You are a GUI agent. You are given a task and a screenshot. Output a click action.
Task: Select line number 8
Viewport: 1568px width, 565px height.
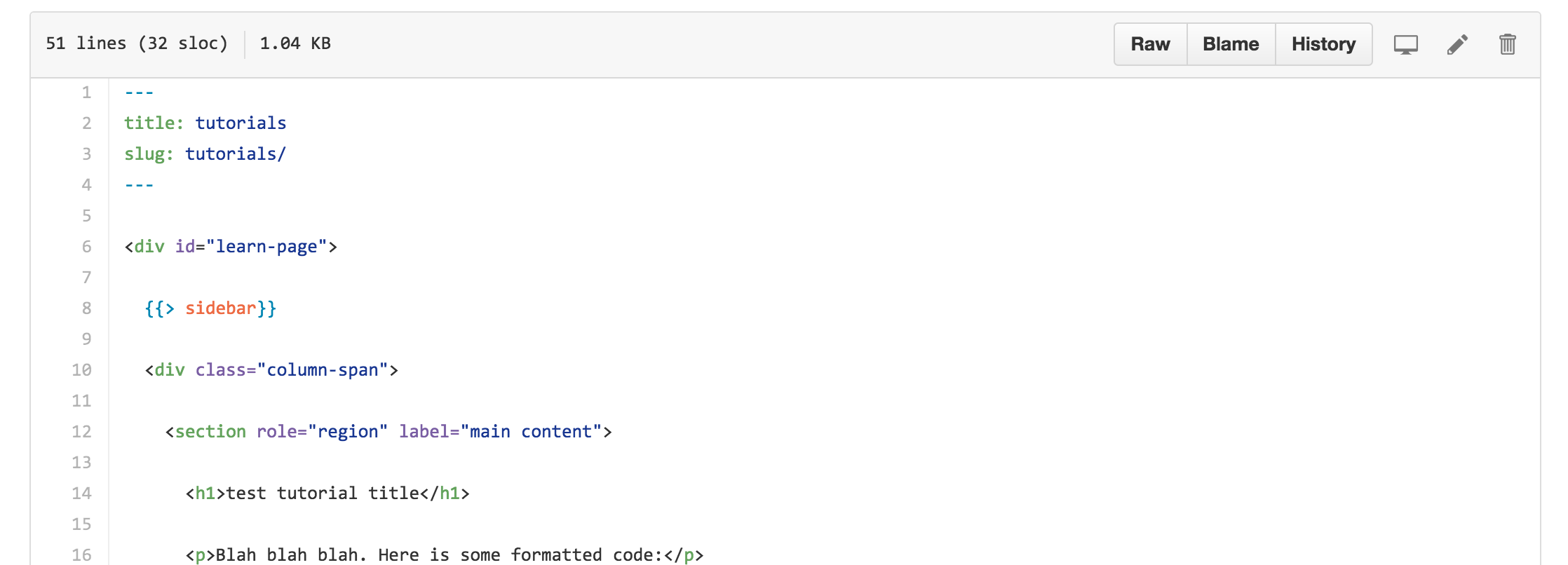86,308
